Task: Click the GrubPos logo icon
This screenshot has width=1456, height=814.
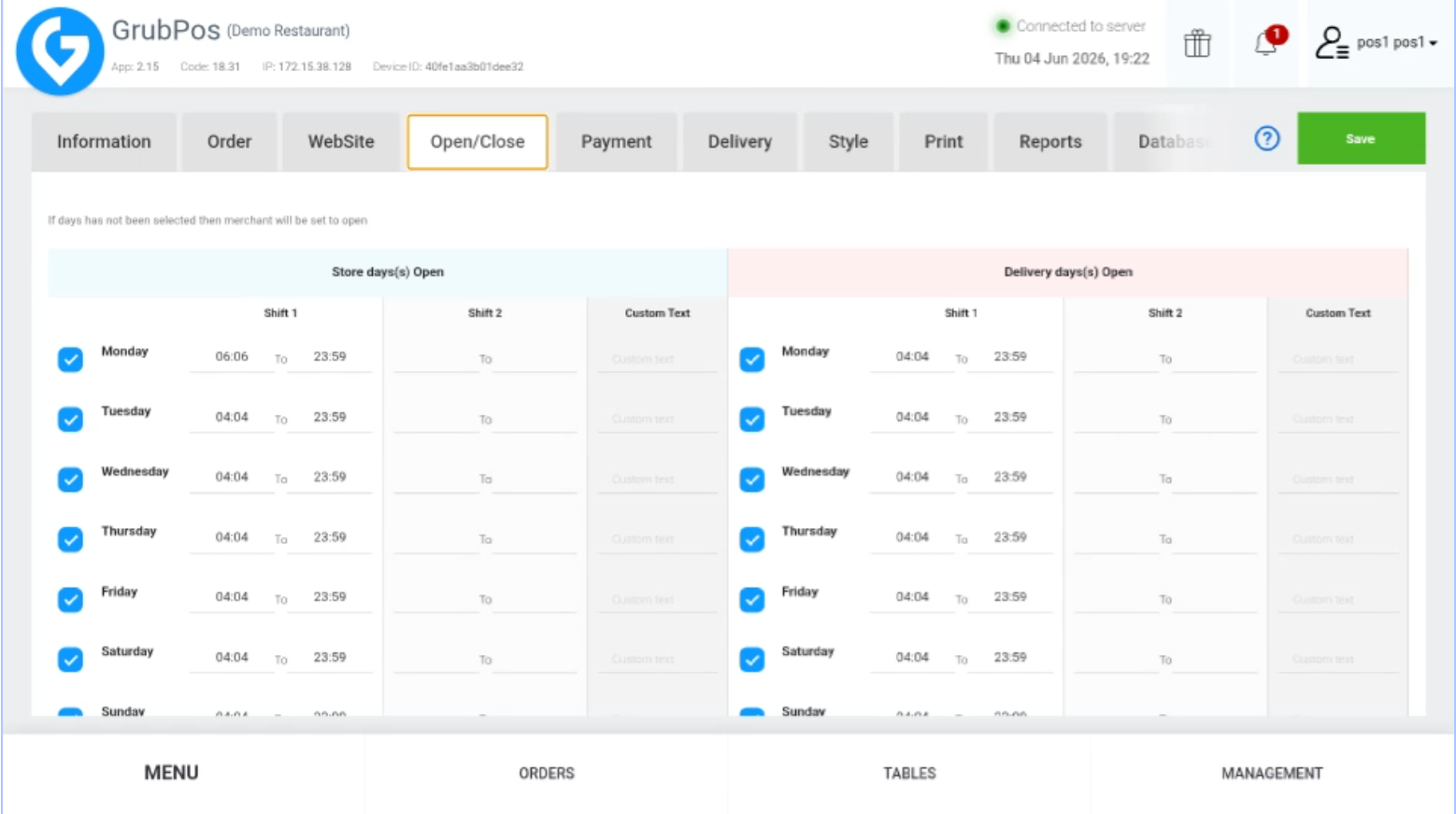Action: [x=60, y=50]
